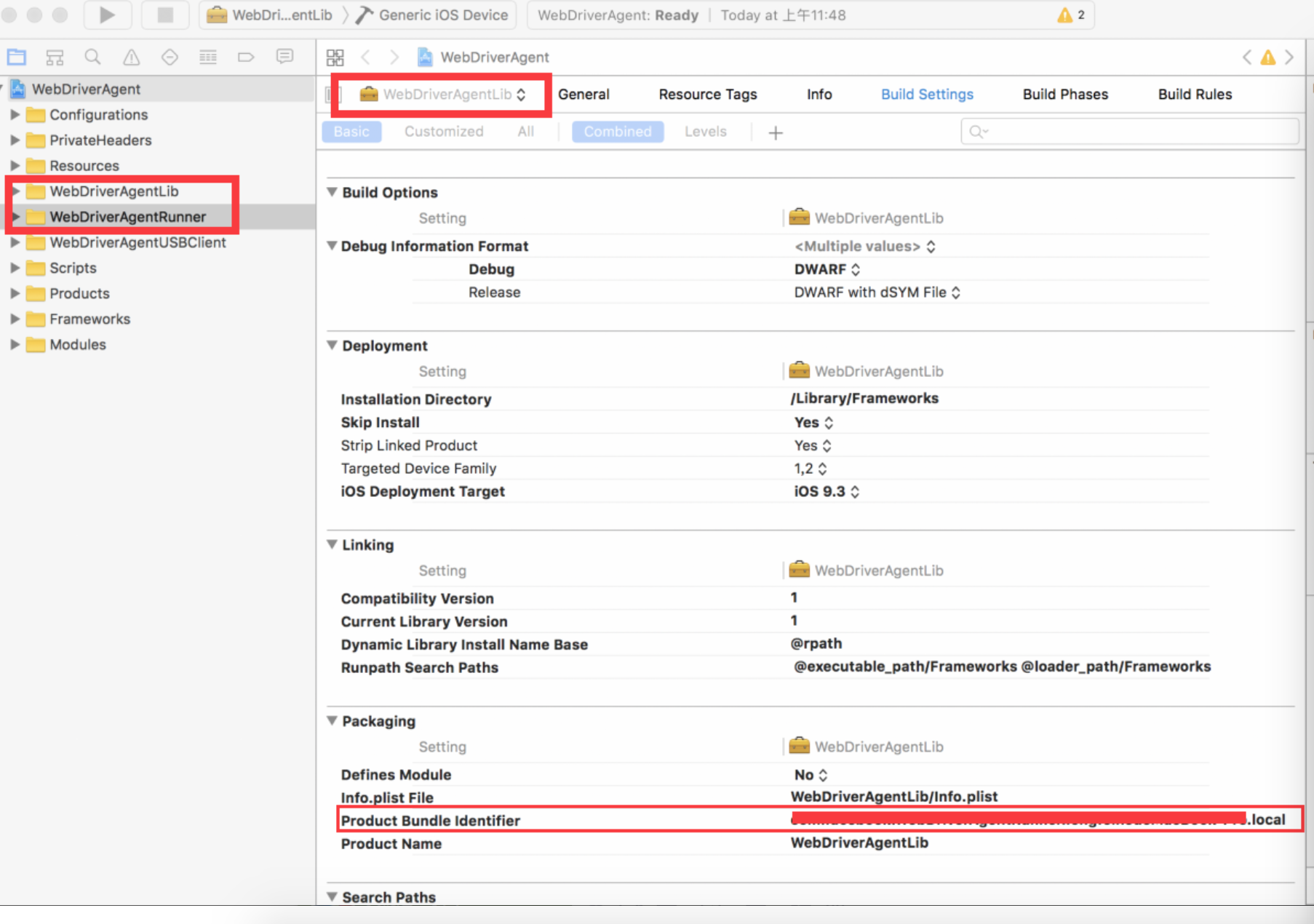The height and width of the screenshot is (924, 1314).
Task: Open the Symbol navigator icon
Action: [x=55, y=57]
